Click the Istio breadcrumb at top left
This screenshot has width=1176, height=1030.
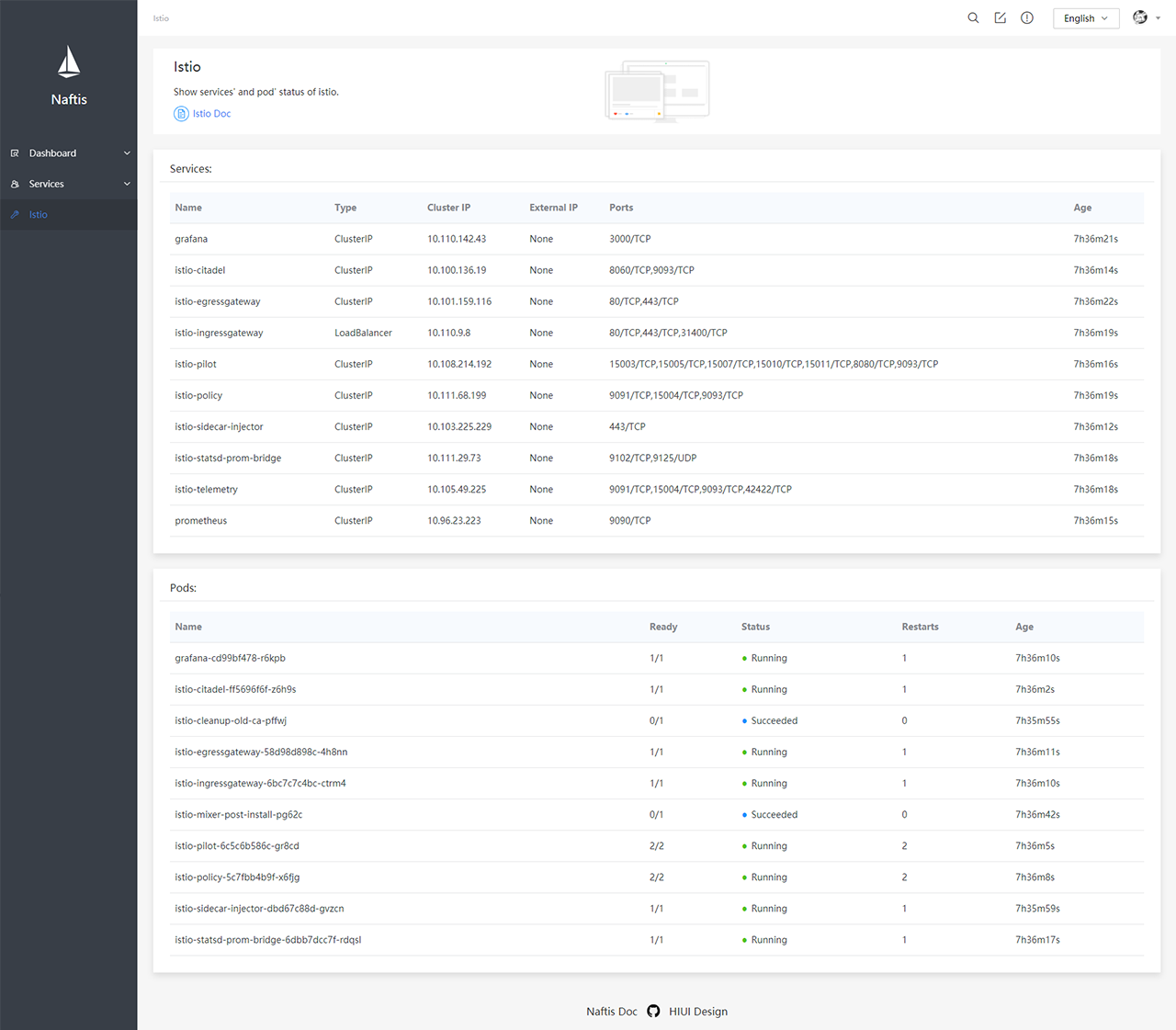click(161, 17)
